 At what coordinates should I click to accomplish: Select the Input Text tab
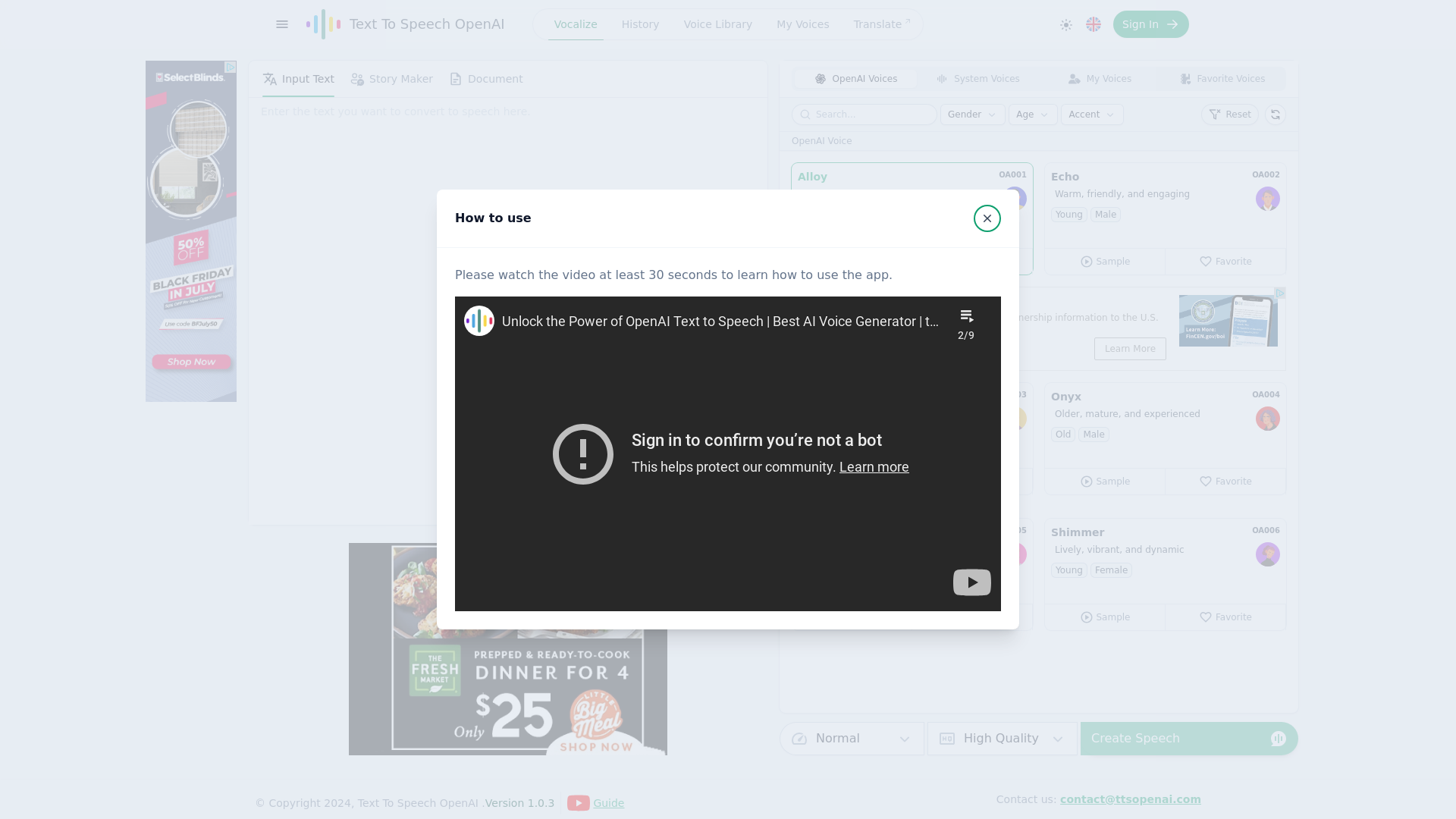pos(298,79)
